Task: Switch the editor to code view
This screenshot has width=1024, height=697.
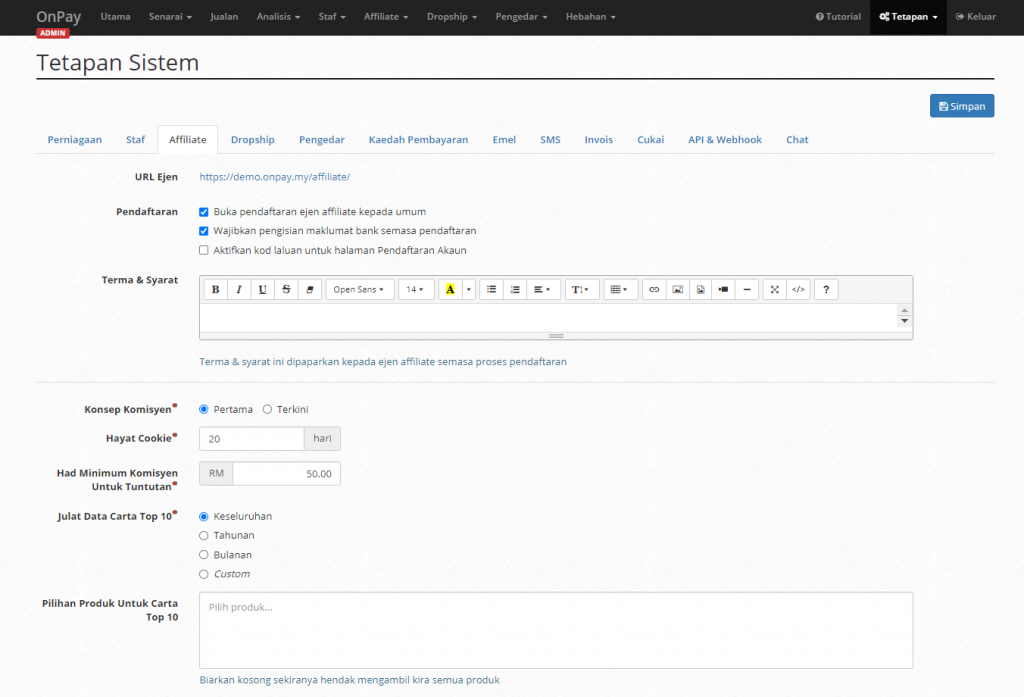Action: tap(798, 289)
